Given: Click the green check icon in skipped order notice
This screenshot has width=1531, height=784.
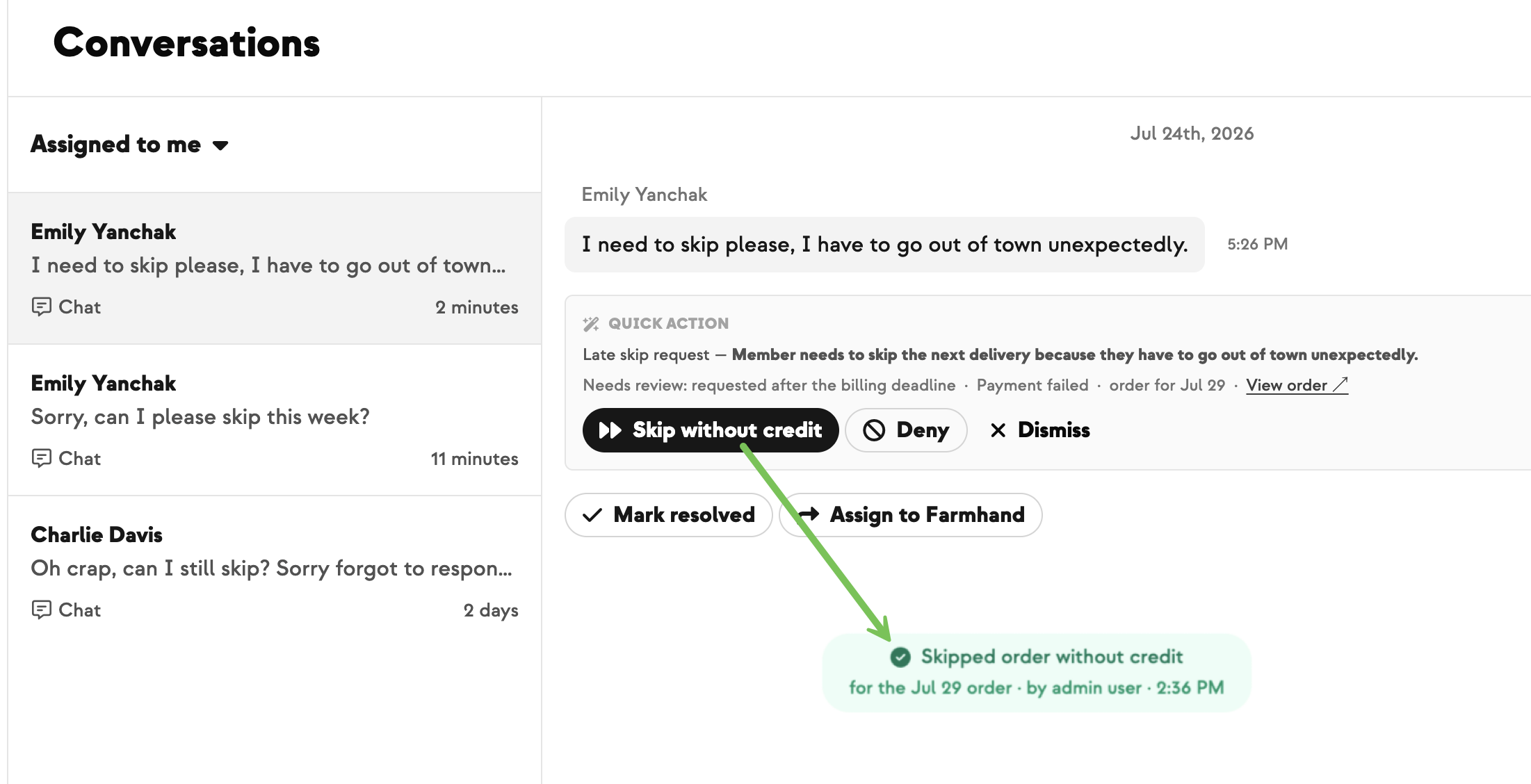Looking at the screenshot, I should coord(900,657).
